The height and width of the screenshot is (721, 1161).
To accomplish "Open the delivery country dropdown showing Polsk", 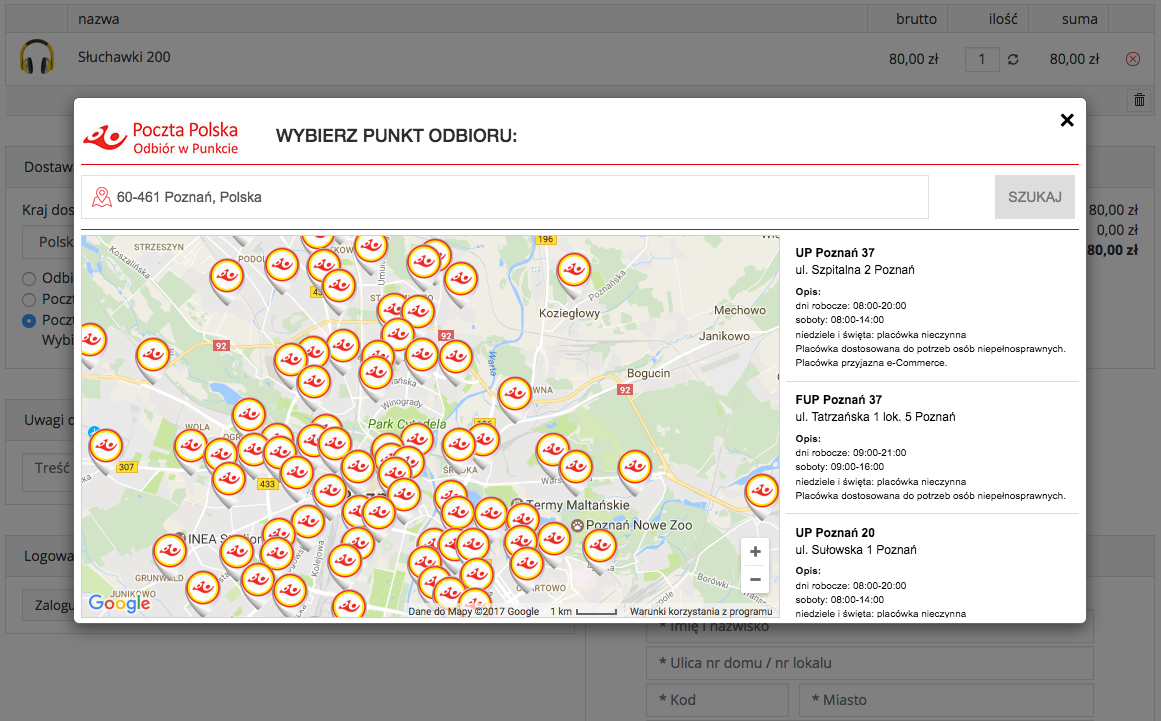I will (48, 242).
